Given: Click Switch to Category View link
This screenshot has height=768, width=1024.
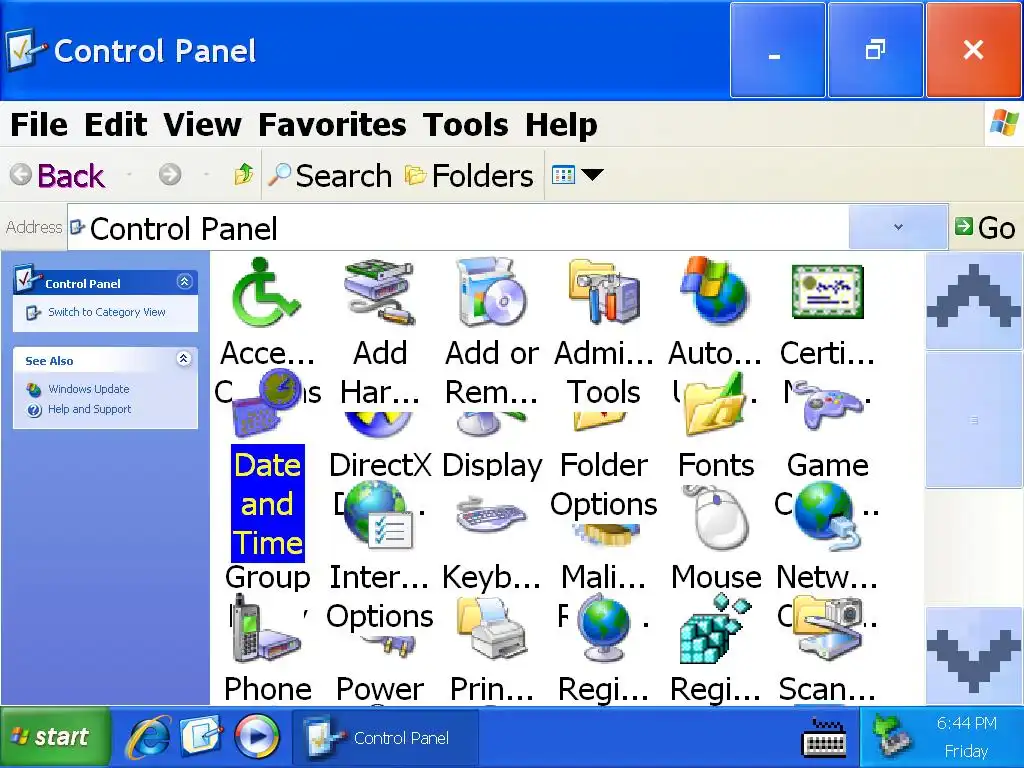Looking at the screenshot, I should click(x=106, y=312).
